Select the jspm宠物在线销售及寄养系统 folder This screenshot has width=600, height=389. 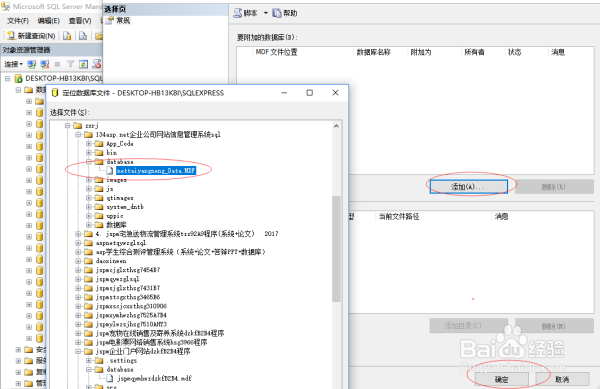point(160,333)
